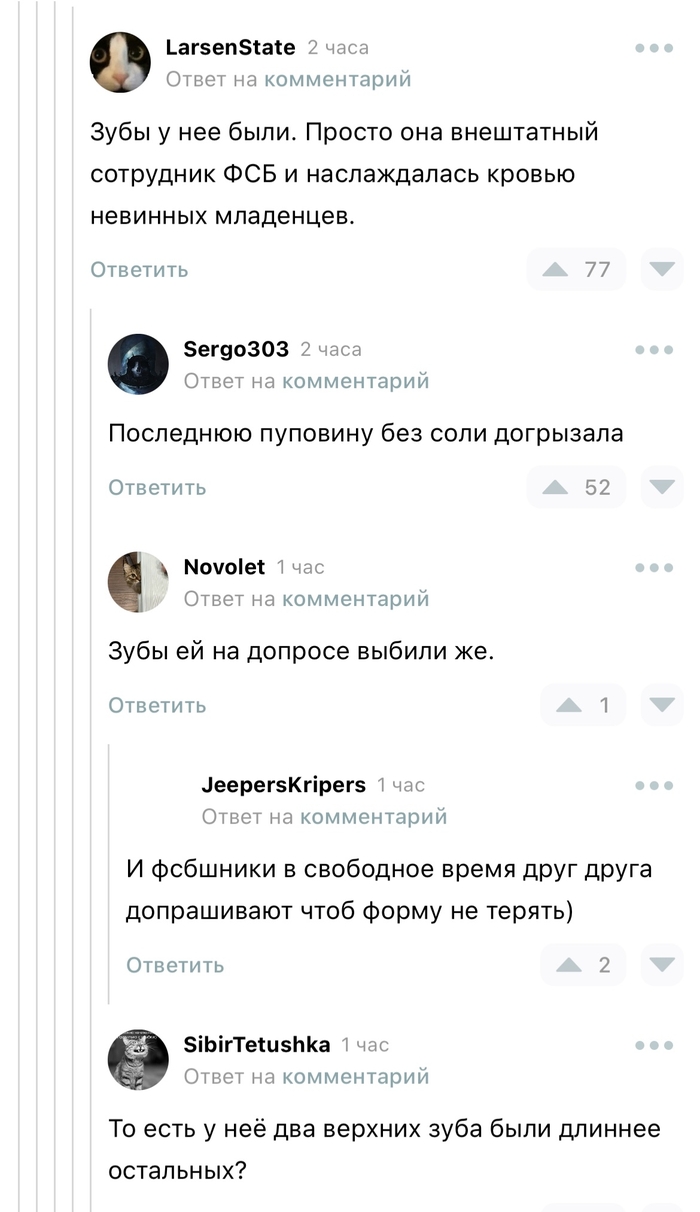Open SibirTetushka's username profile

(x=257, y=1045)
